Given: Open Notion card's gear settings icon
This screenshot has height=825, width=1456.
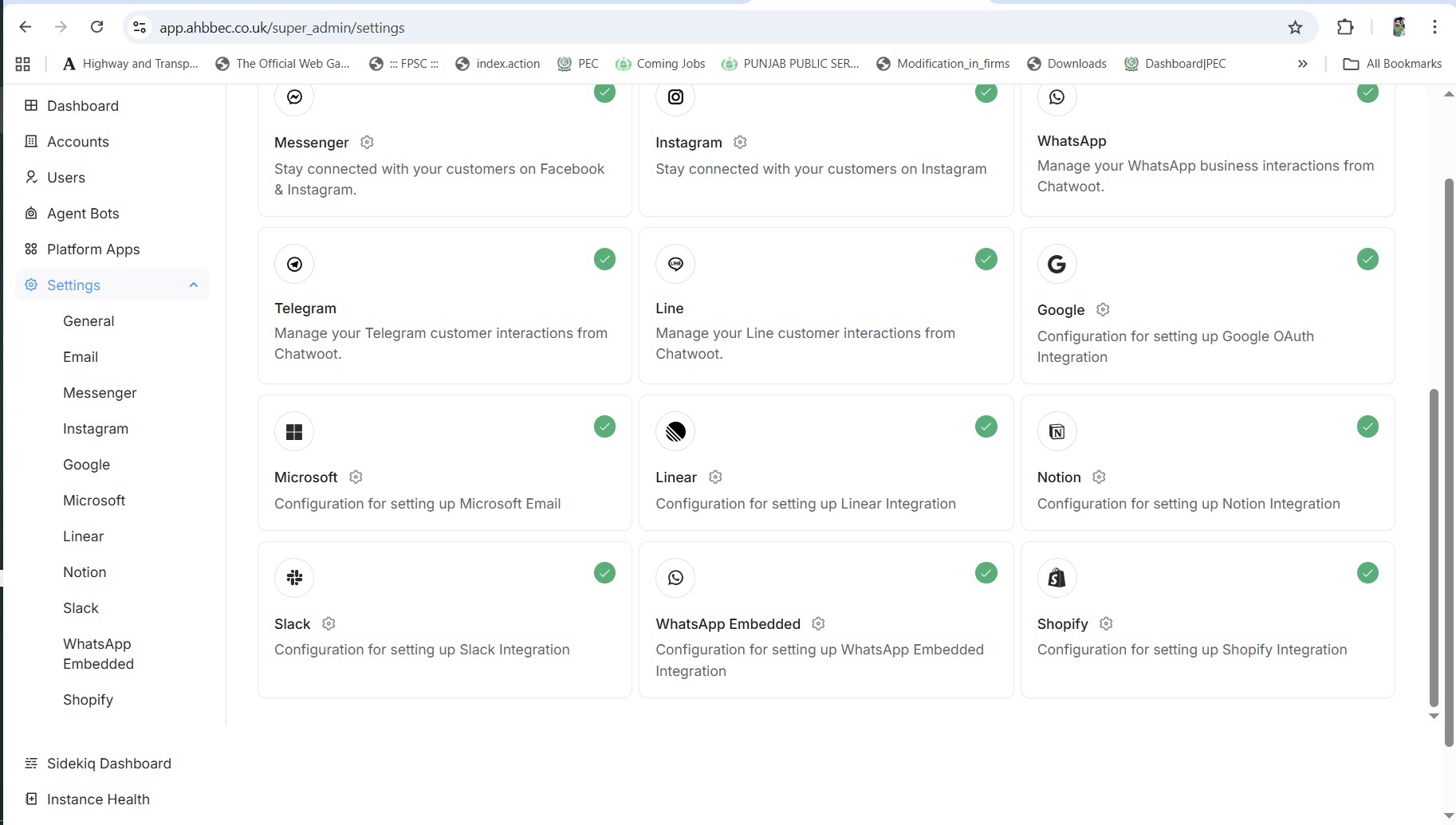Looking at the screenshot, I should (x=1099, y=477).
